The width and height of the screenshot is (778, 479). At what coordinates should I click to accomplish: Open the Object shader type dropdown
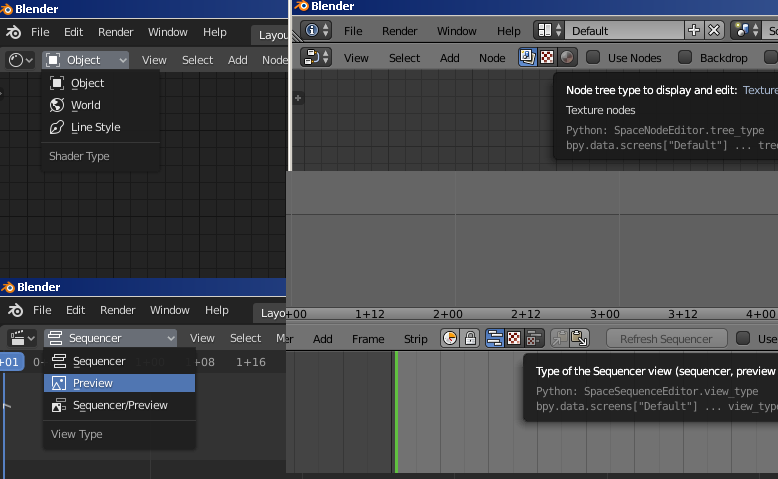click(x=86, y=60)
